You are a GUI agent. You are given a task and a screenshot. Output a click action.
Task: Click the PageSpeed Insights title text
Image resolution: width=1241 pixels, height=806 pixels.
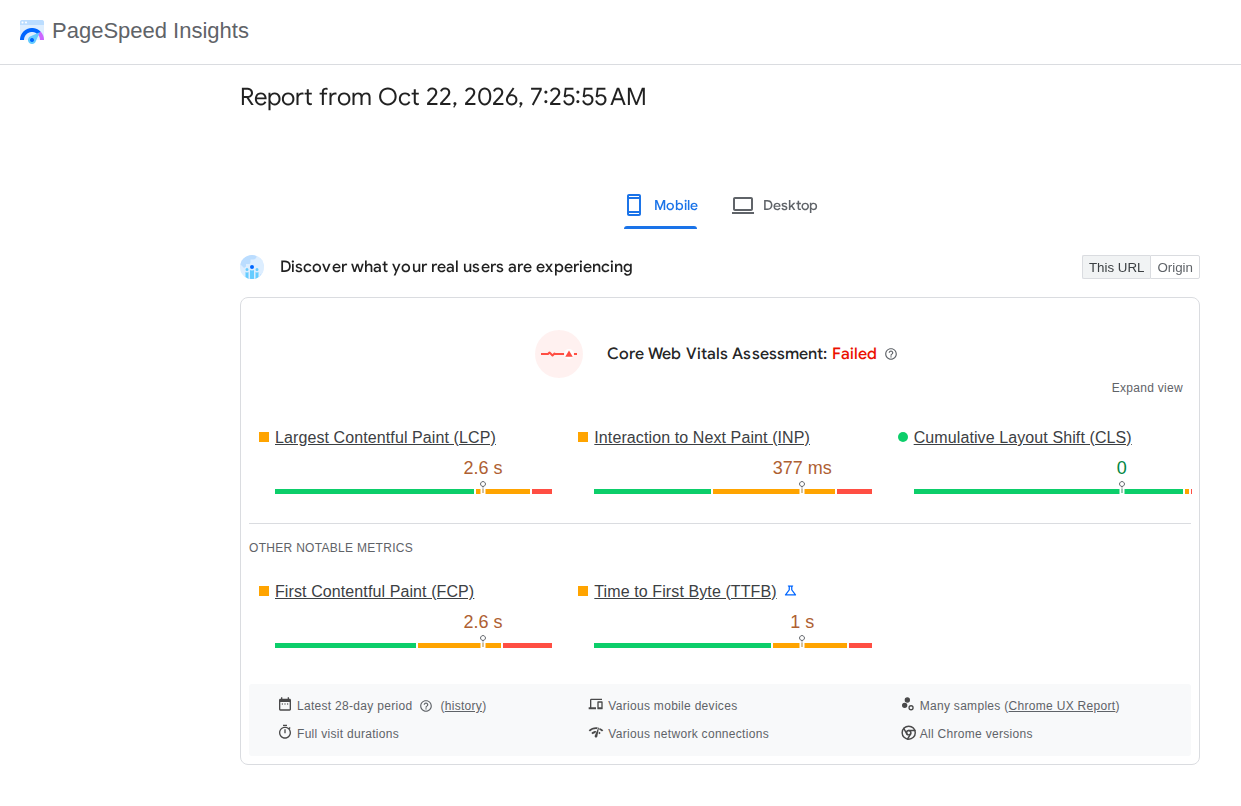pyautogui.click(x=150, y=31)
